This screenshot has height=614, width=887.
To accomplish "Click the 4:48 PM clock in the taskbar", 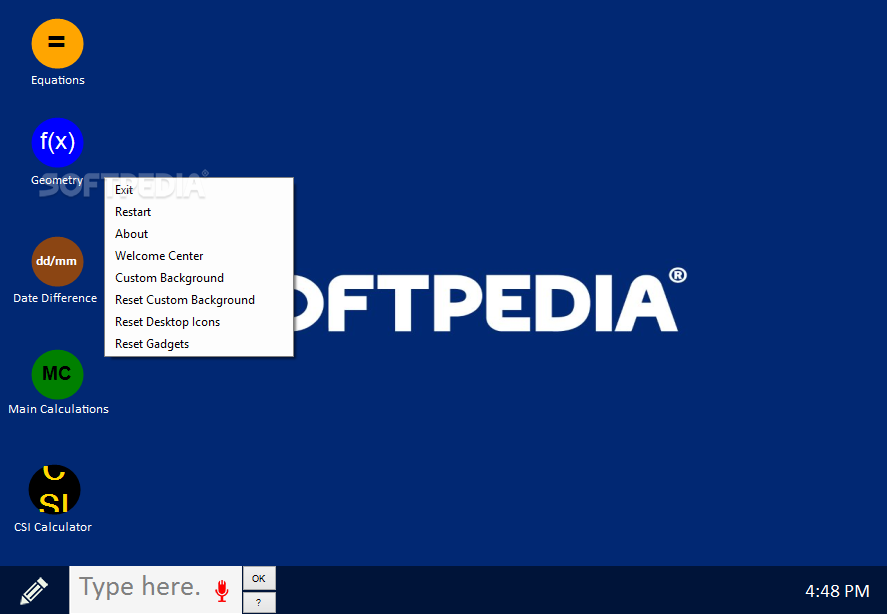I will click(837, 591).
